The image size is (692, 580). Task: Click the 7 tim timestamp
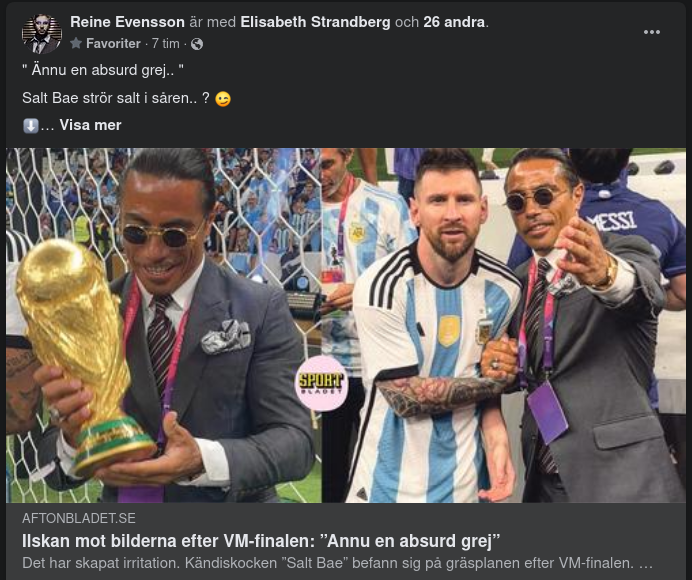(x=165, y=43)
